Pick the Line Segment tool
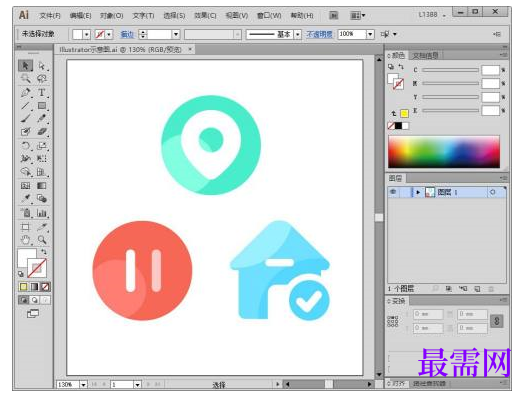Screen dimensions: 530x394 click(25, 105)
